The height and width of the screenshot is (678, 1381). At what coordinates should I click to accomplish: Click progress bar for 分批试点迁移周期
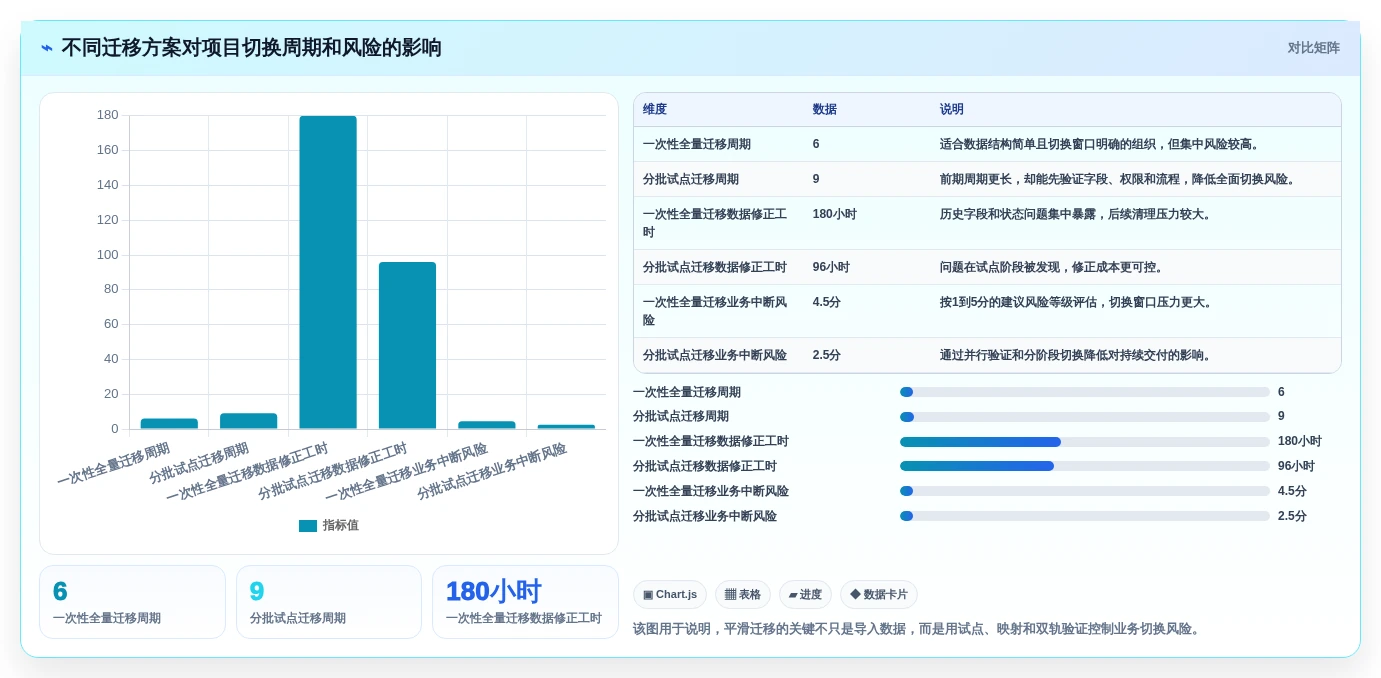click(x=1085, y=417)
